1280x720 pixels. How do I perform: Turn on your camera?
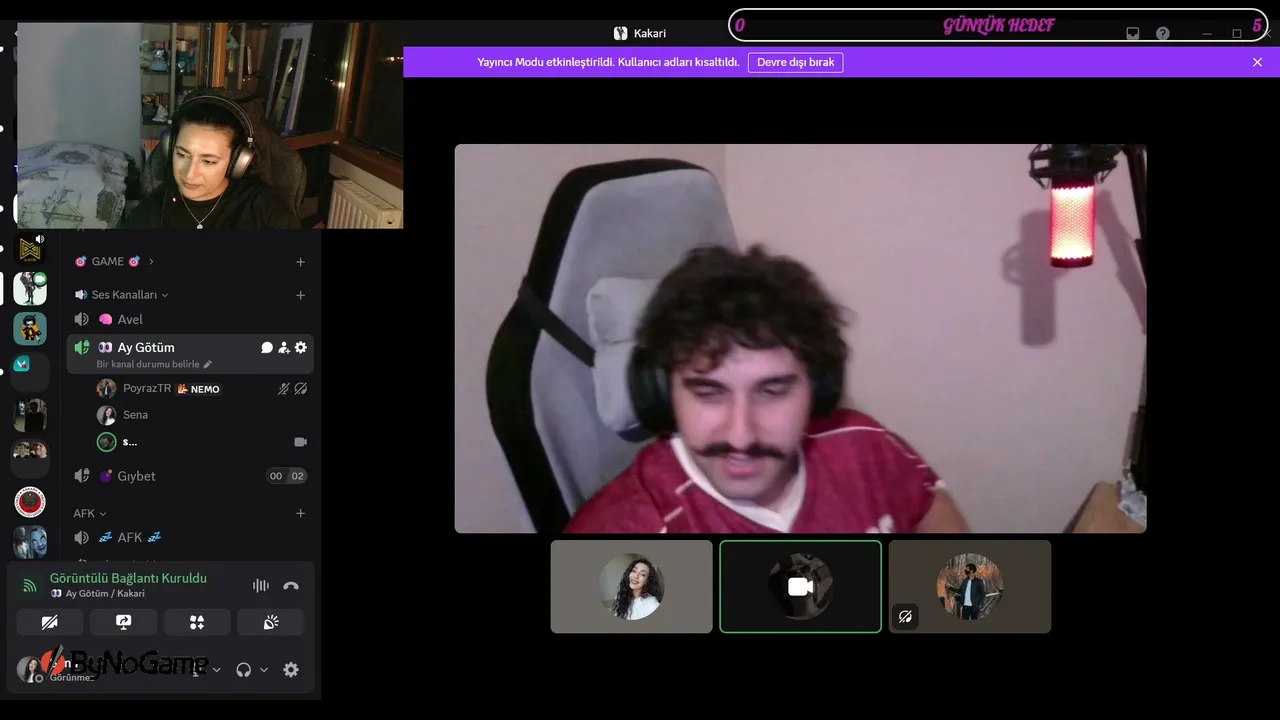[50, 622]
